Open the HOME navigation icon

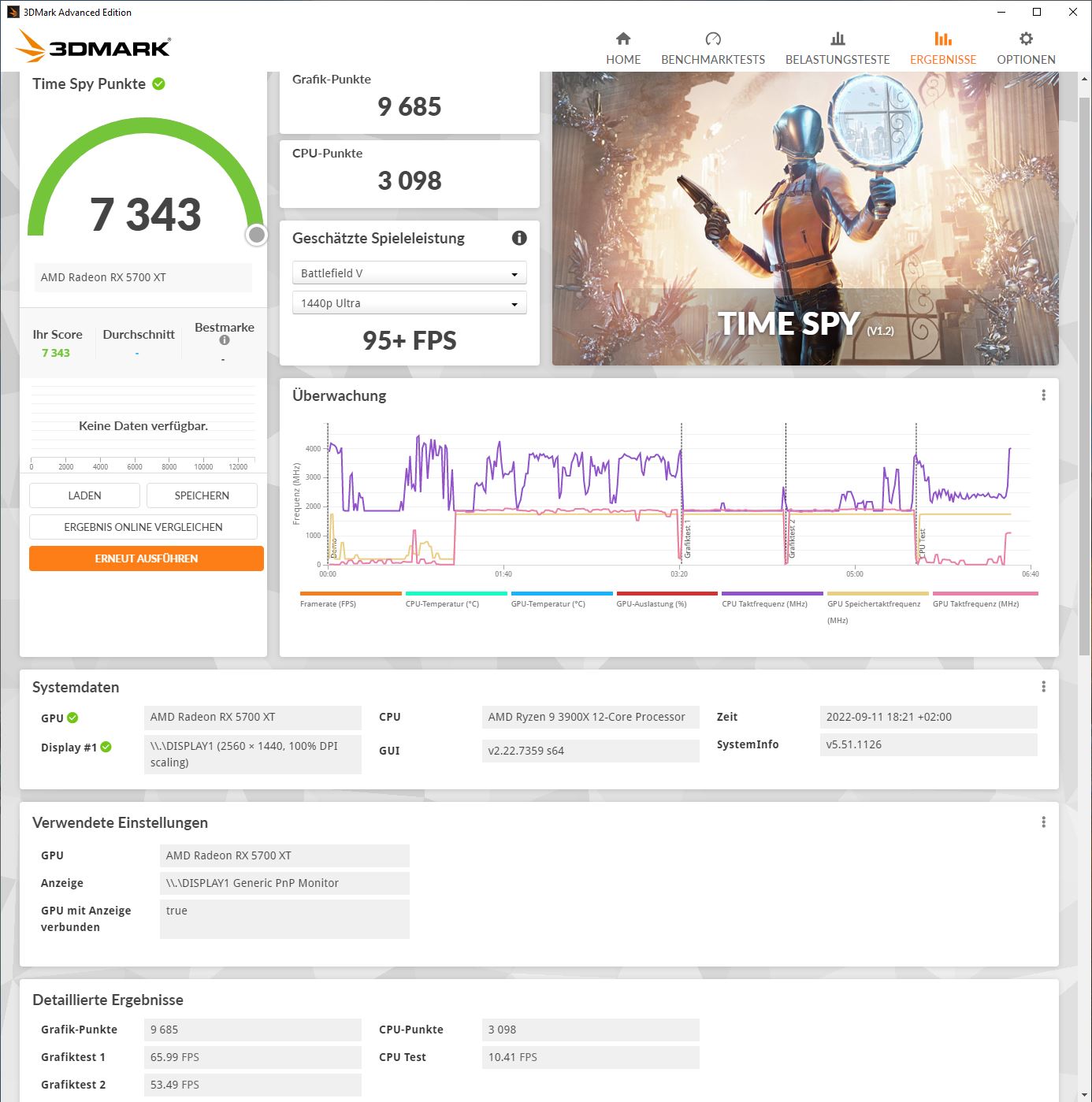[623, 39]
